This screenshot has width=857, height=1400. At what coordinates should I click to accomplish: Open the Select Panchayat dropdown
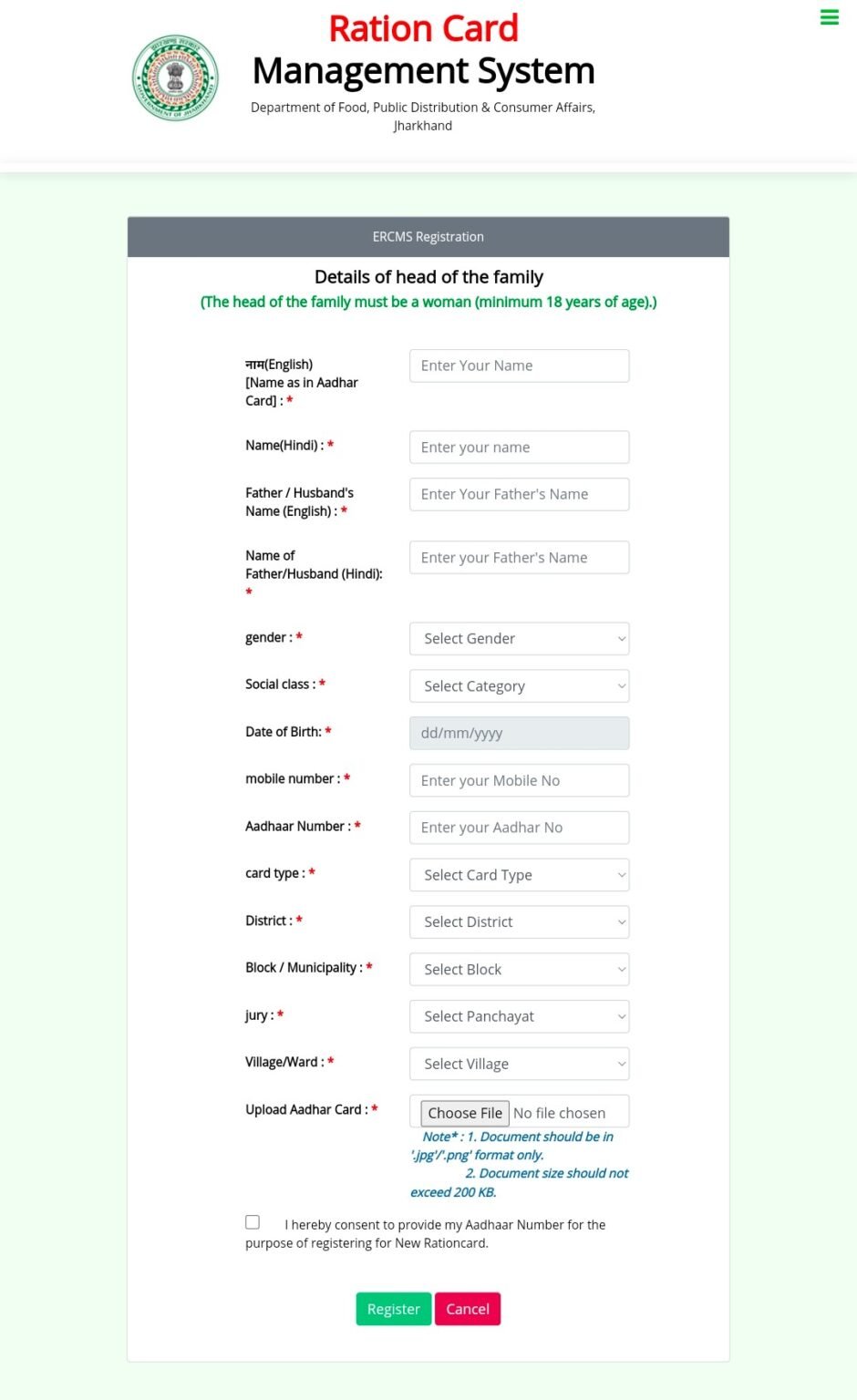point(519,1016)
